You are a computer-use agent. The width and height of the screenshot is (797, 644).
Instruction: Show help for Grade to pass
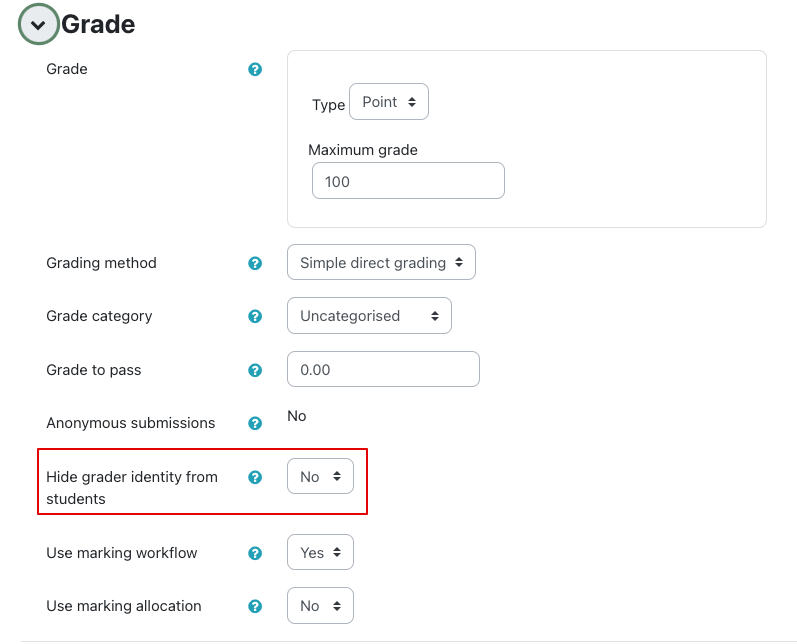tap(255, 370)
